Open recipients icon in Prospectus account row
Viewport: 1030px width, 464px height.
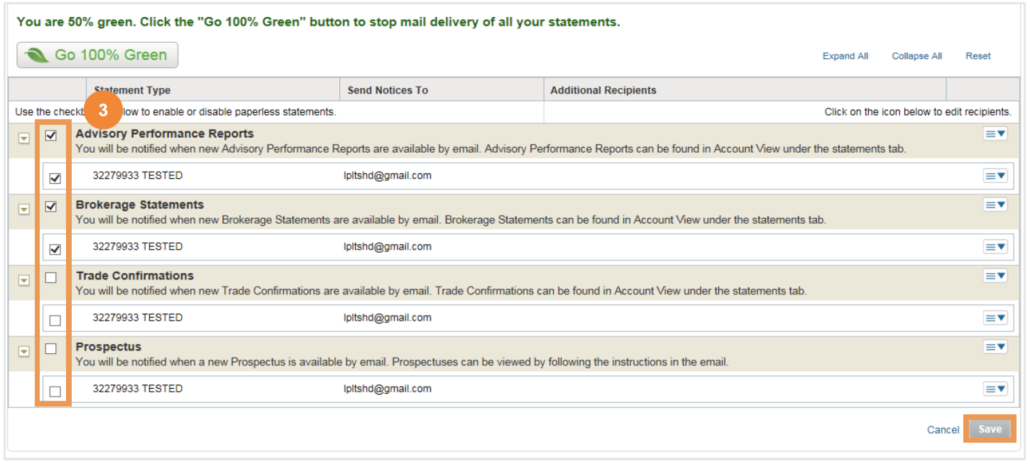[x=995, y=388]
